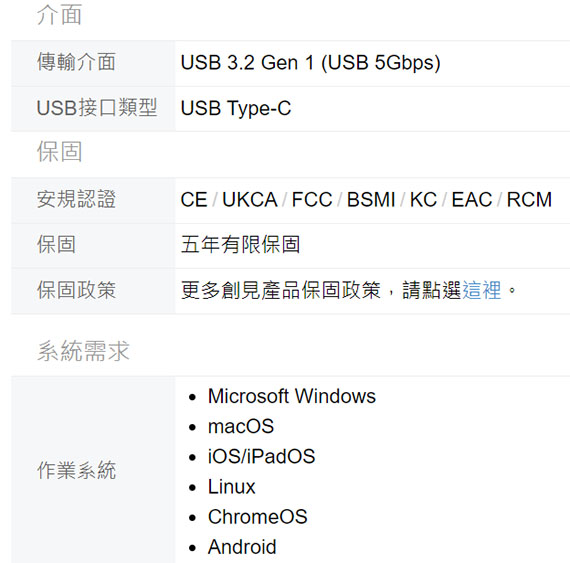Click the RCM certification text

[x=529, y=200]
